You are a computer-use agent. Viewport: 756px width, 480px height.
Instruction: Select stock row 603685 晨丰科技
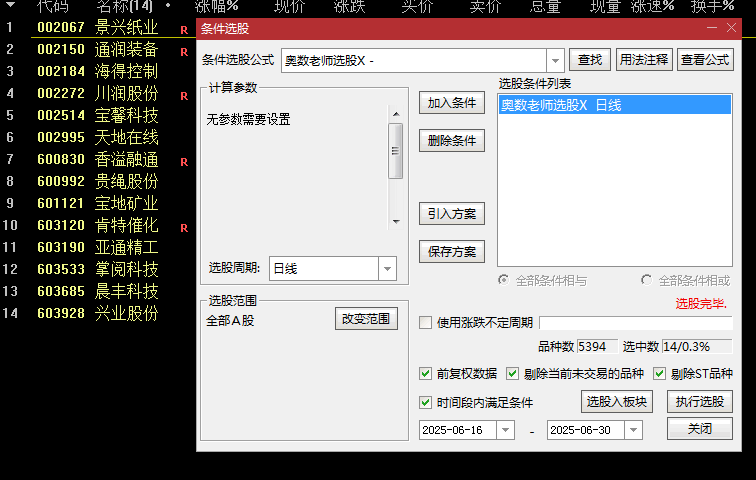click(x=98, y=291)
